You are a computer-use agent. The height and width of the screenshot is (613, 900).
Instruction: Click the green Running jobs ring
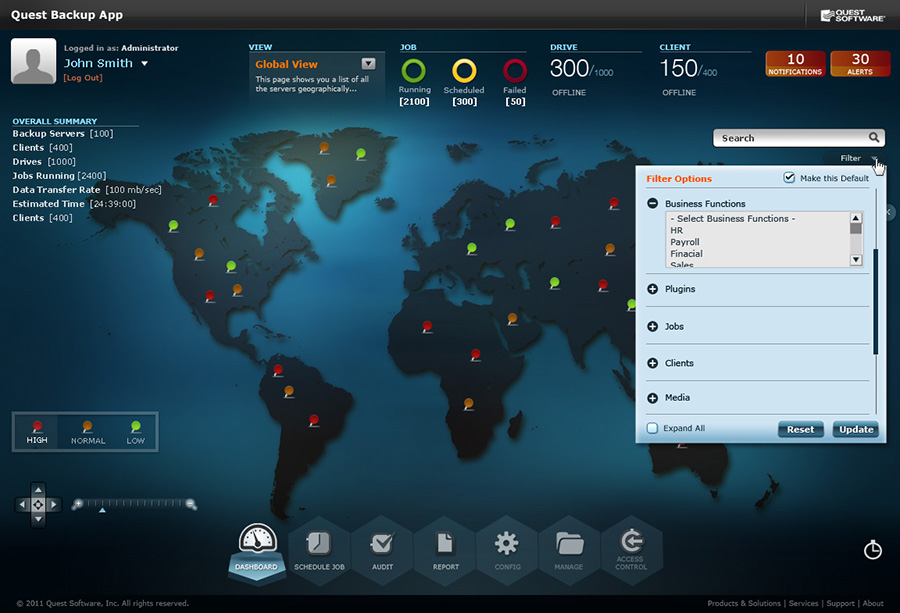tap(413, 71)
